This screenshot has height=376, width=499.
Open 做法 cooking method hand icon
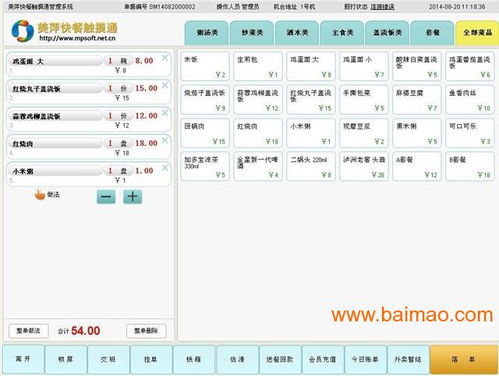point(40,195)
